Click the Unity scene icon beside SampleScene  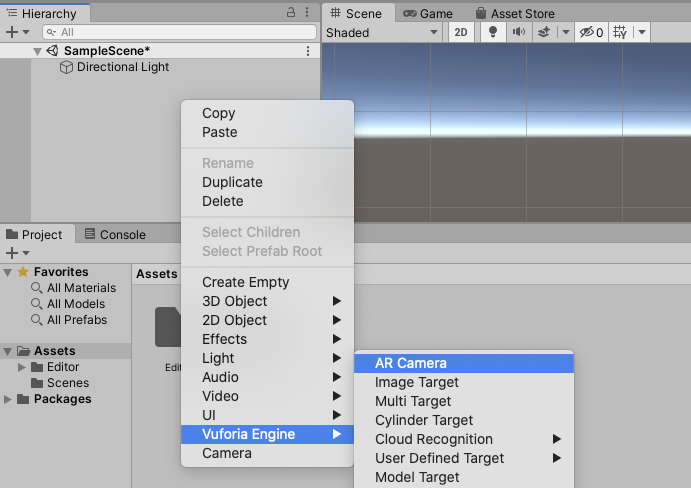tap(52, 51)
